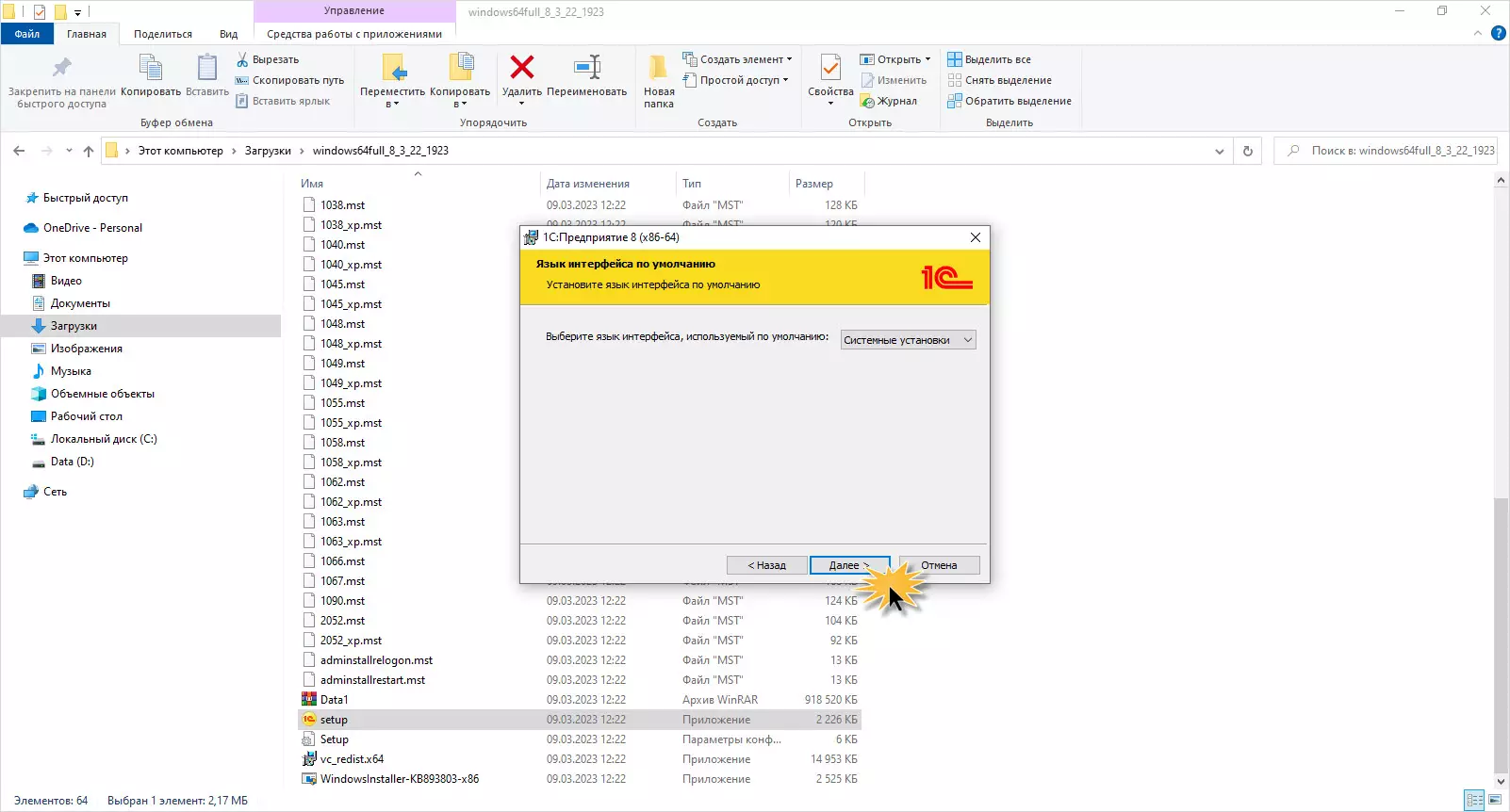Click Этот компьютер in the address bar
1510x812 pixels.
181,151
